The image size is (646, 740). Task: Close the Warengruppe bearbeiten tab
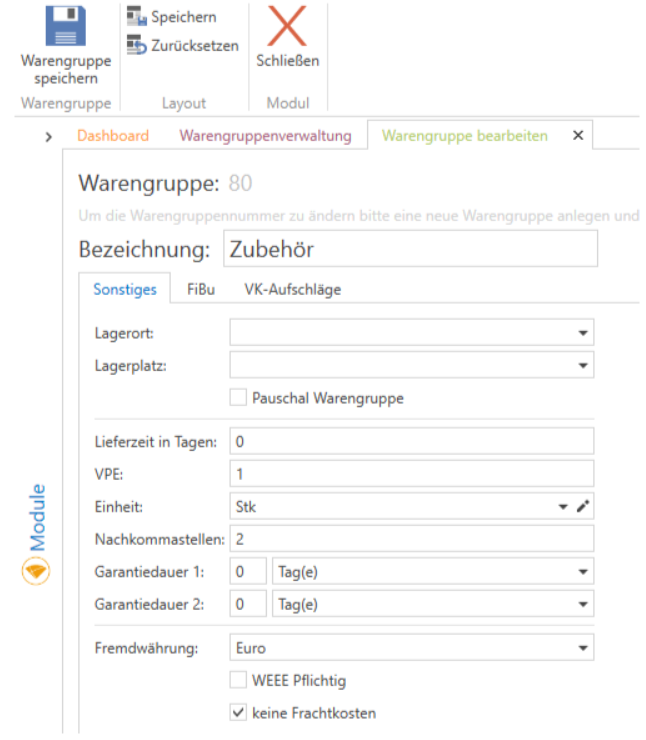coord(577,135)
